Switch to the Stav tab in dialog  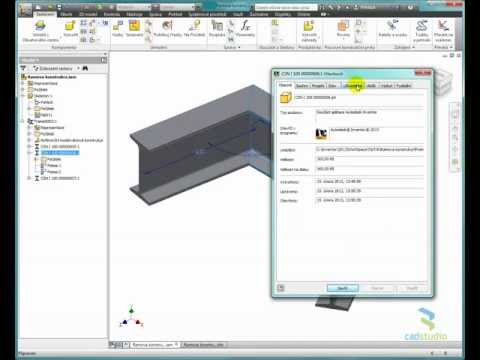tap(332, 86)
